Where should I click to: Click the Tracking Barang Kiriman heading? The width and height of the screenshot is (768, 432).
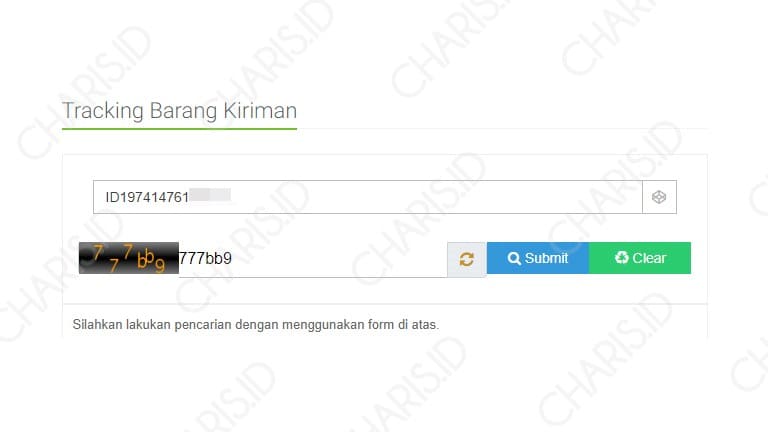[179, 111]
